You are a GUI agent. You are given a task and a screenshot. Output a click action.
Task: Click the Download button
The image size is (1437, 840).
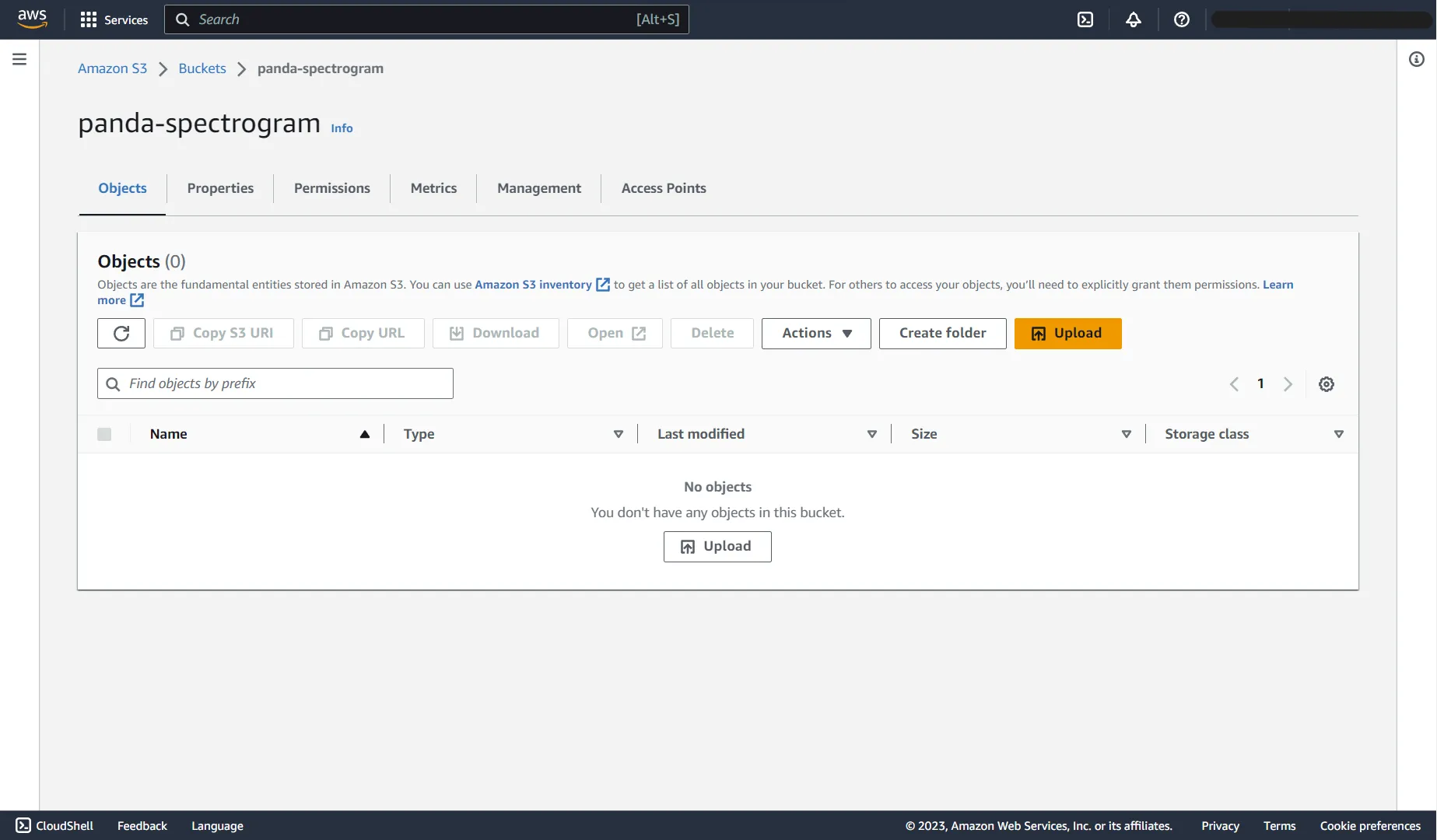[x=496, y=334]
